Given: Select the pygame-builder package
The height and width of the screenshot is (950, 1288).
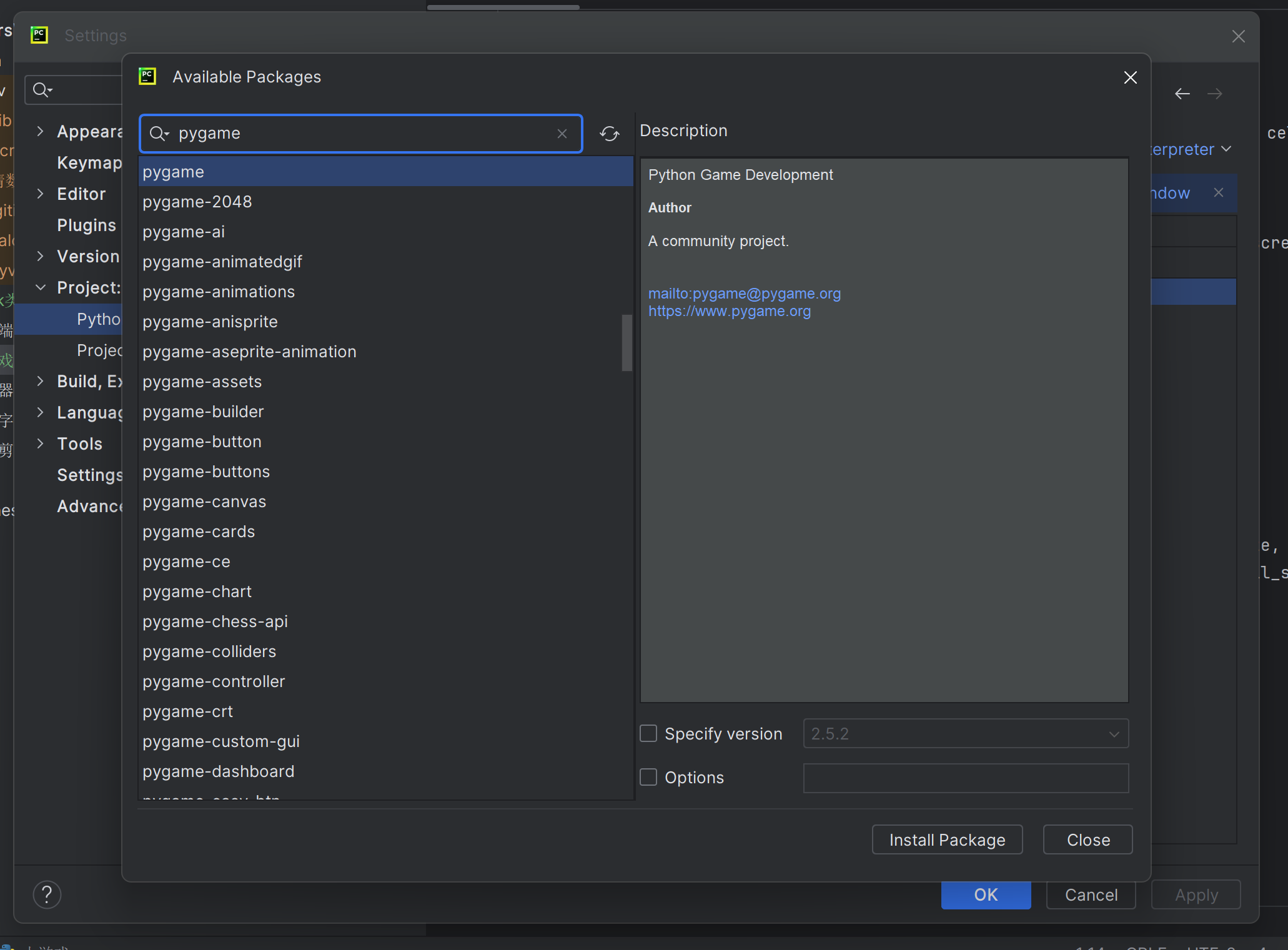Looking at the screenshot, I should (385, 412).
